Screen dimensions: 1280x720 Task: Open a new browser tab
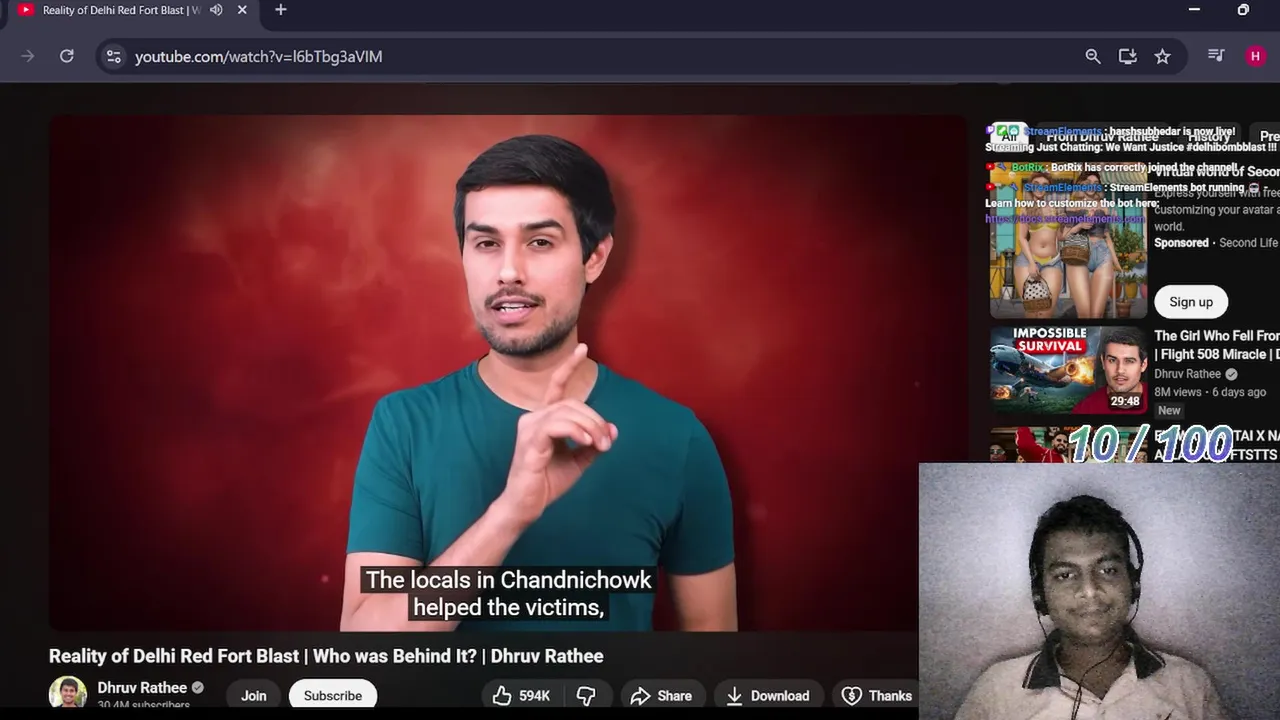pyautogui.click(x=281, y=10)
